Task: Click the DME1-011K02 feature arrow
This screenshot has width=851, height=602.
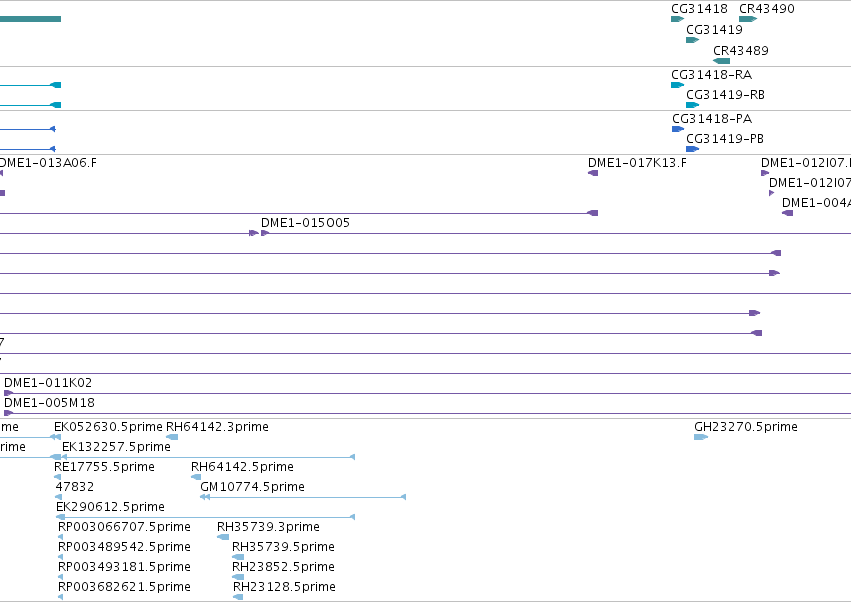Action: [x=8, y=393]
